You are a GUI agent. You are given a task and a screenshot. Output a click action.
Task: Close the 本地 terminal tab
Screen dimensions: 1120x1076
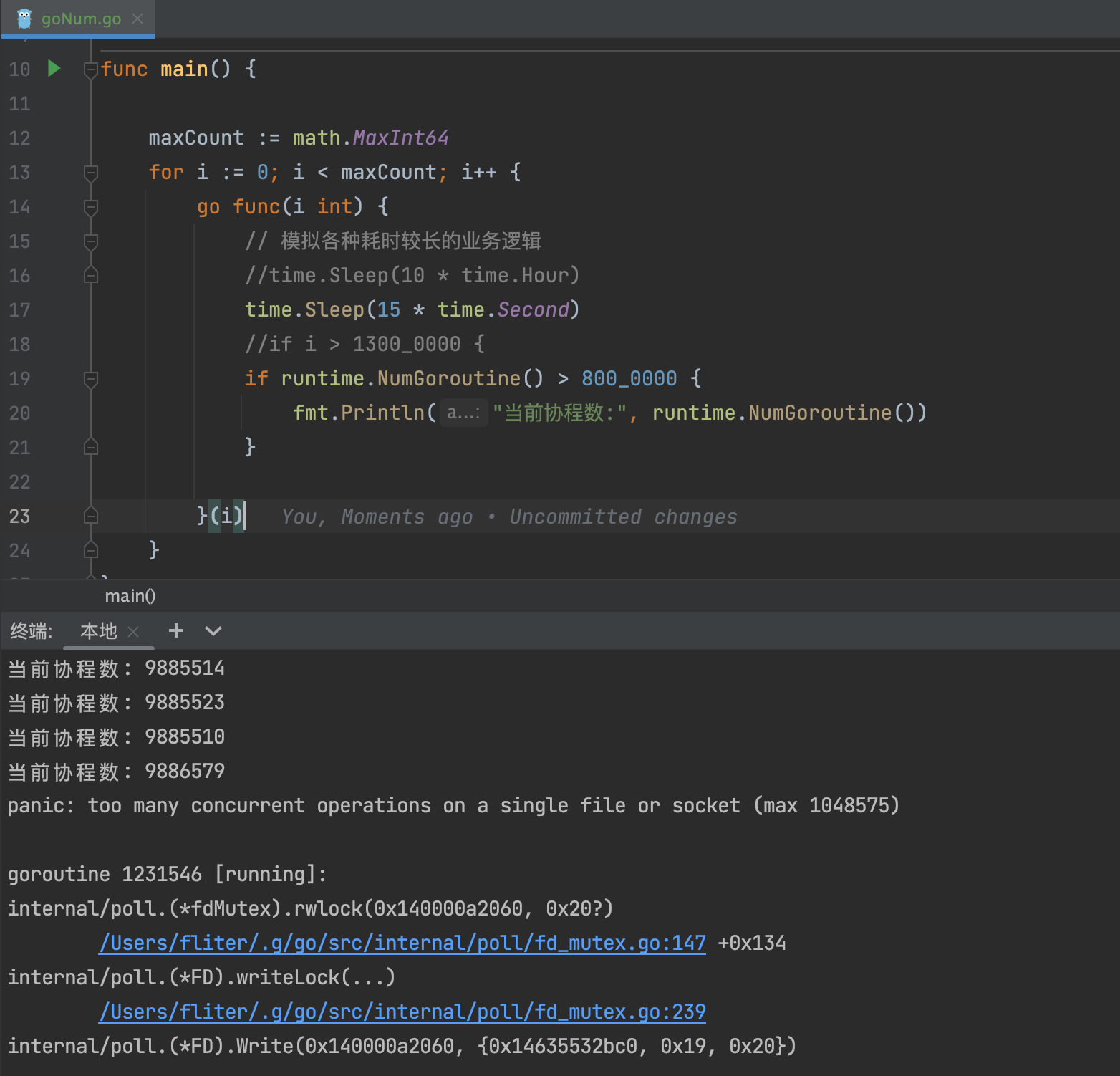(x=132, y=631)
